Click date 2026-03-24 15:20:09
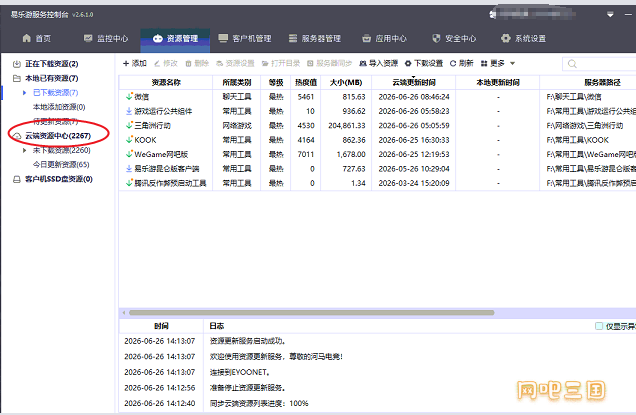This screenshot has width=636, height=415. tap(414, 183)
